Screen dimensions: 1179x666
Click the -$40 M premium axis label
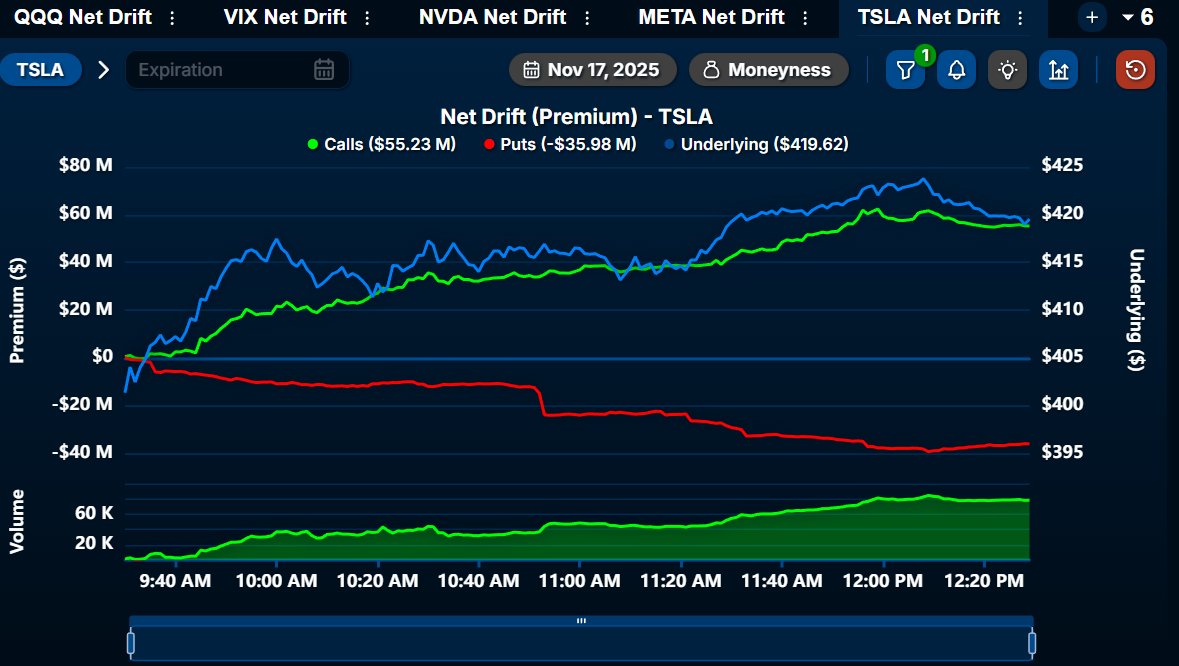(82, 452)
